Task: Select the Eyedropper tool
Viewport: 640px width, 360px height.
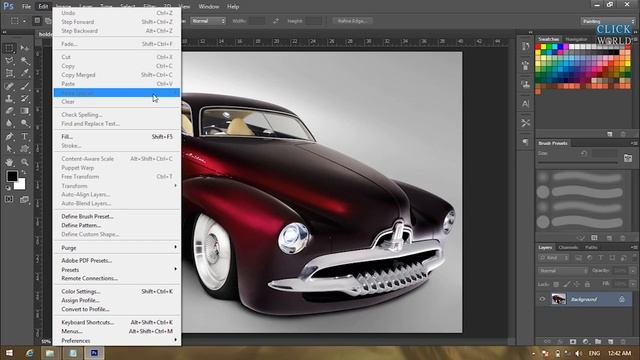Action: pyautogui.click(x=25, y=73)
